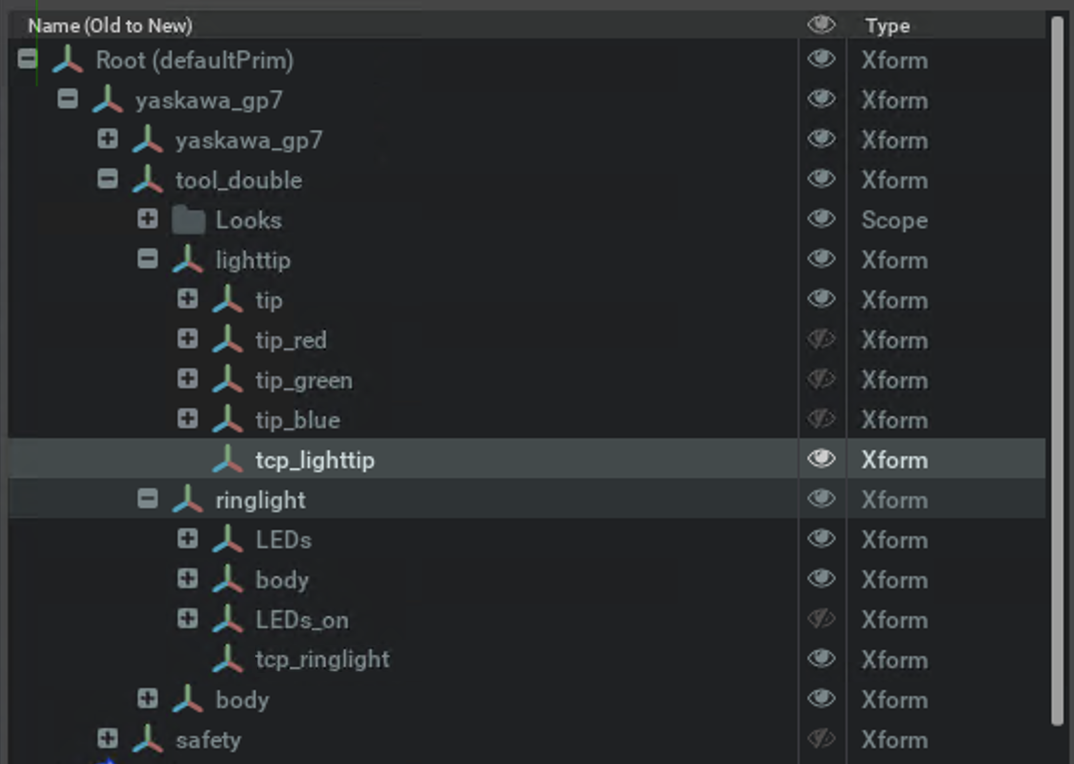
Task: Click the safety Xform icon
Action: (x=148, y=740)
